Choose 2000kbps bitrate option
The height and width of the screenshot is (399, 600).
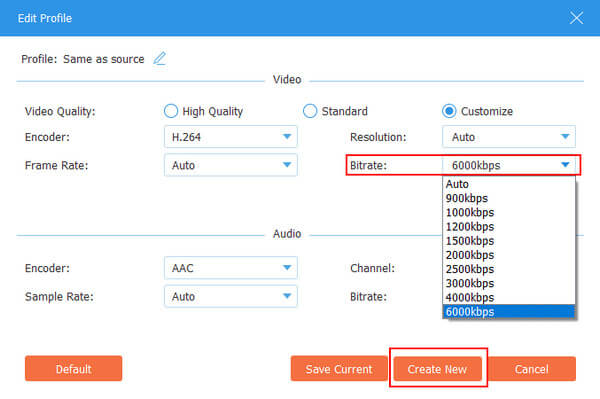(x=509, y=255)
